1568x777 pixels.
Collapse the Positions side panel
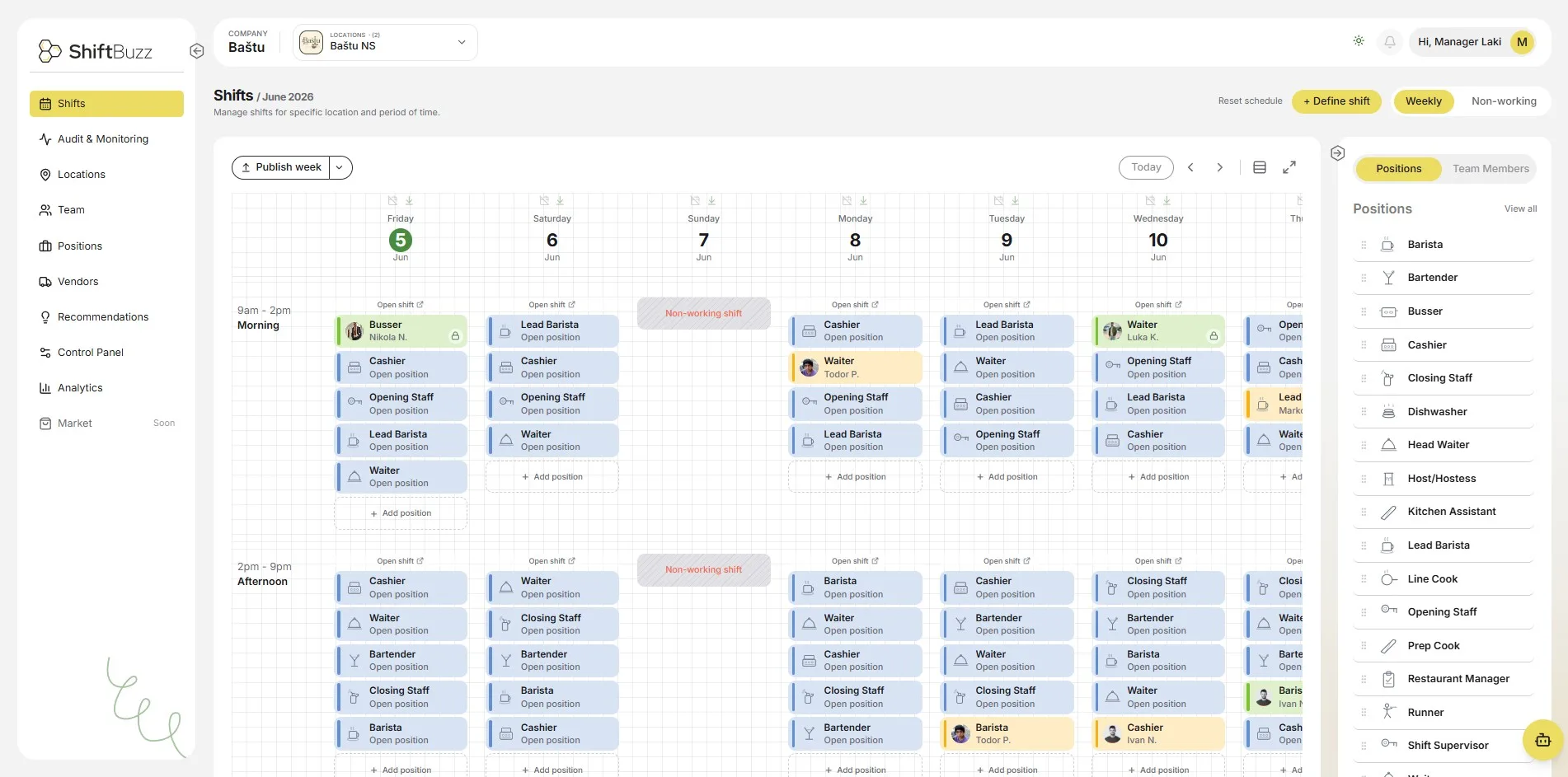[1338, 153]
